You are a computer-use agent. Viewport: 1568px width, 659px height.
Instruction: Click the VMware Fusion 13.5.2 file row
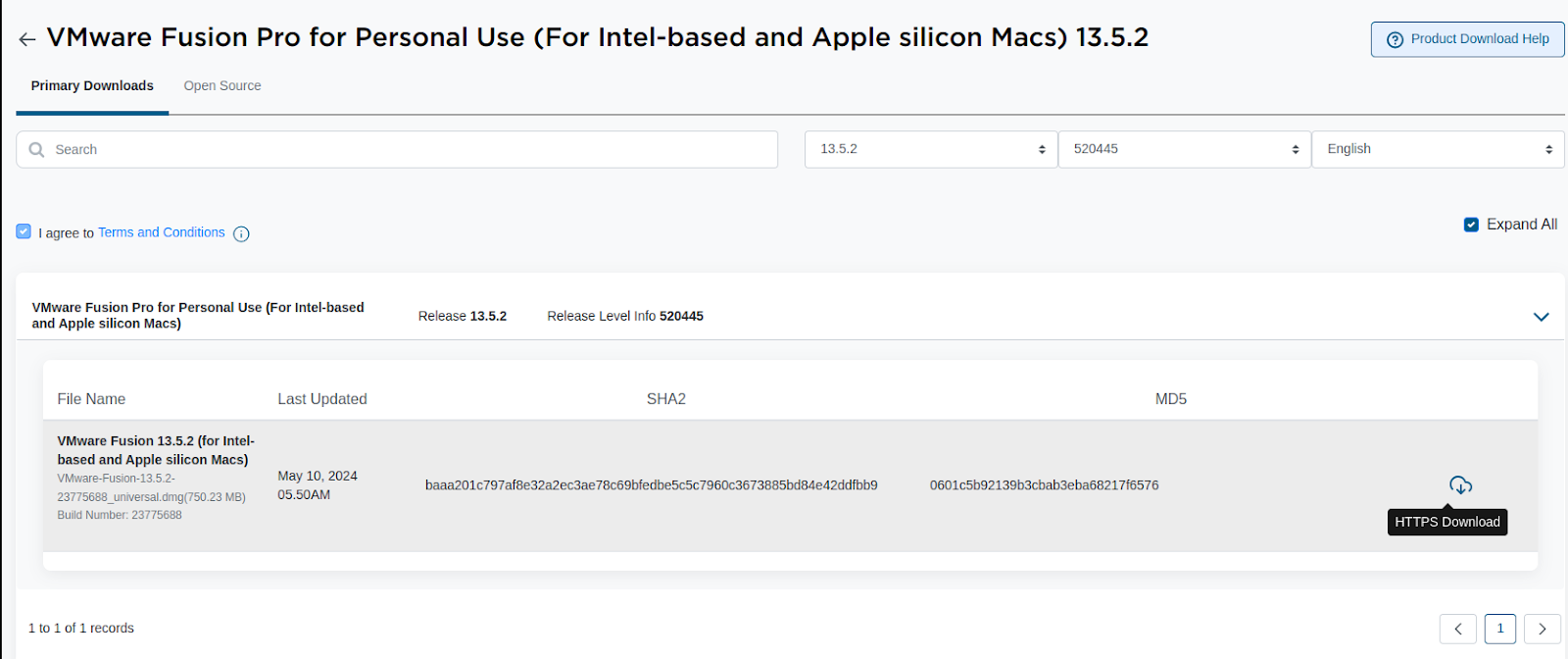point(790,485)
